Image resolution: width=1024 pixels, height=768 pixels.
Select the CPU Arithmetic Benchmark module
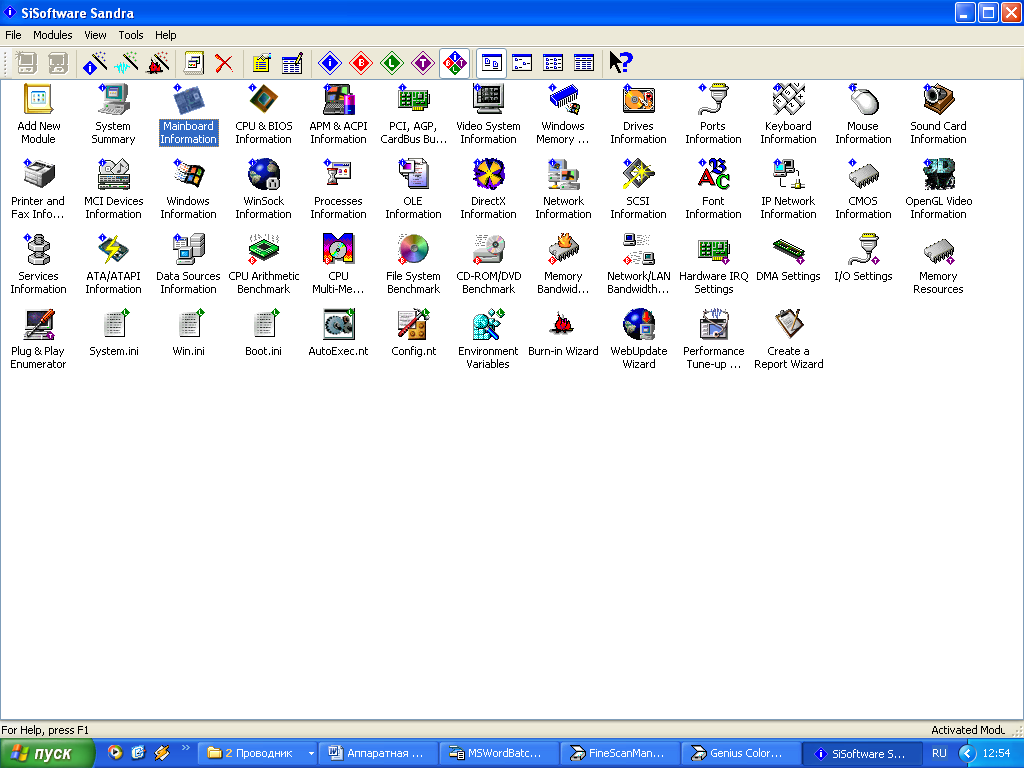(264, 264)
